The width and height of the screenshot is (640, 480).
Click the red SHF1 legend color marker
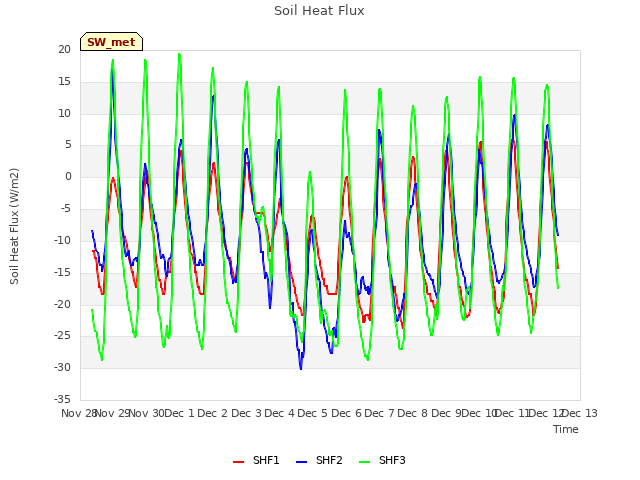tap(238, 462)
